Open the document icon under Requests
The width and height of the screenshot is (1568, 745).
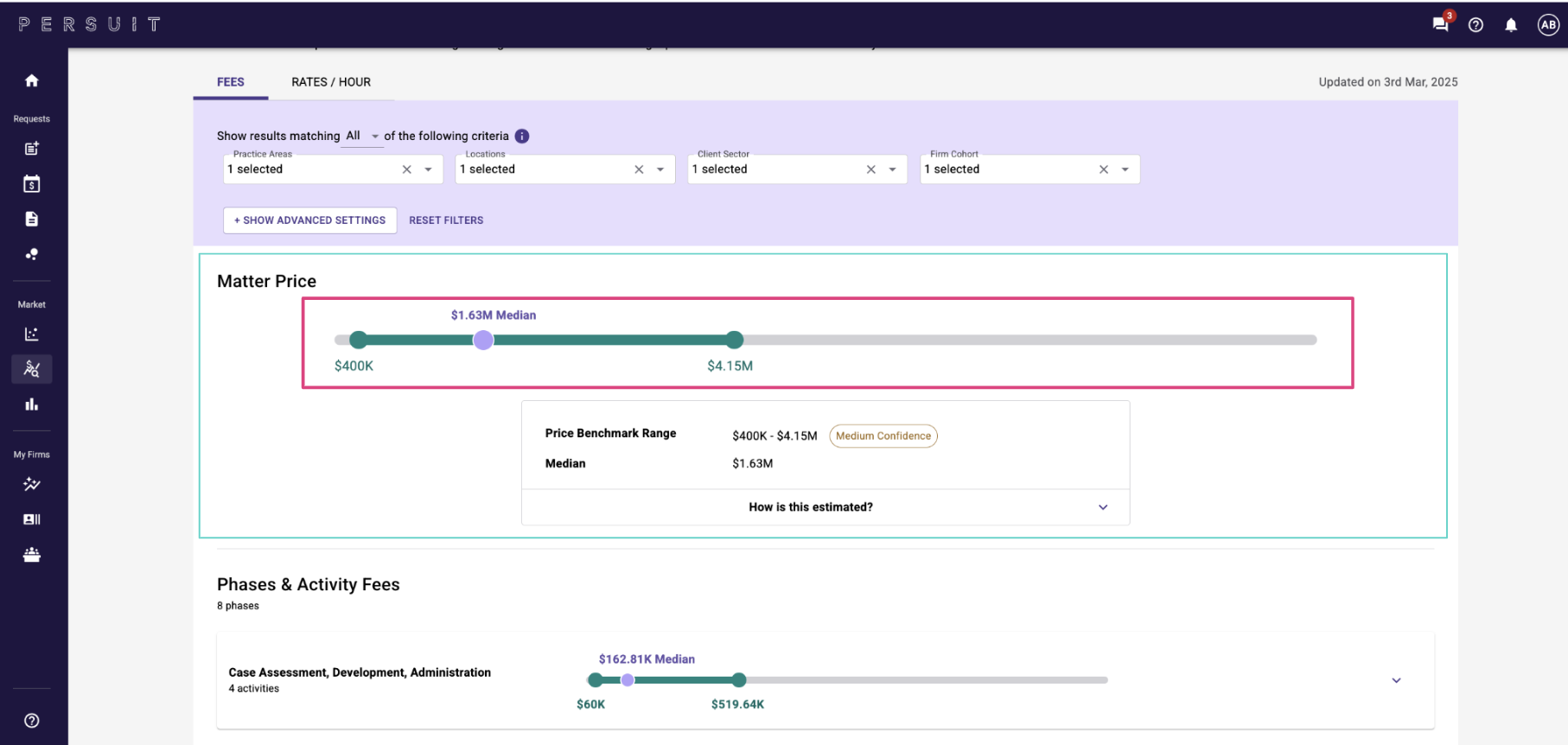(32, 220)
